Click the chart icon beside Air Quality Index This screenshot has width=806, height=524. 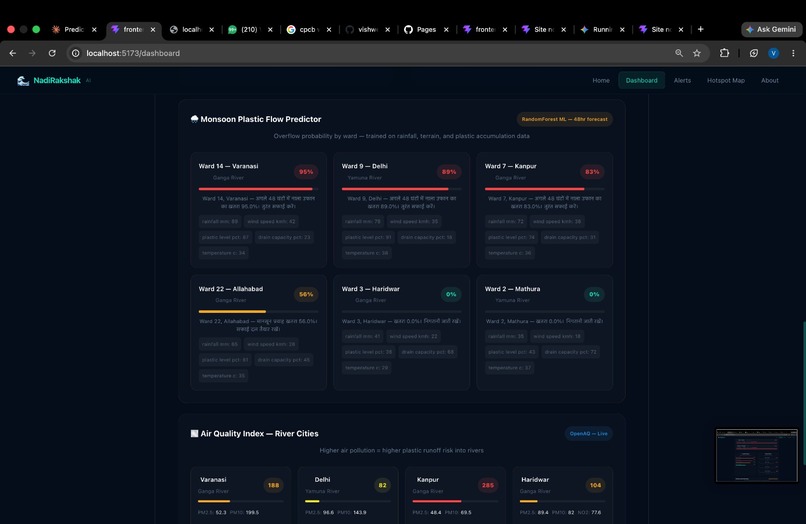(x=194, y=433)
